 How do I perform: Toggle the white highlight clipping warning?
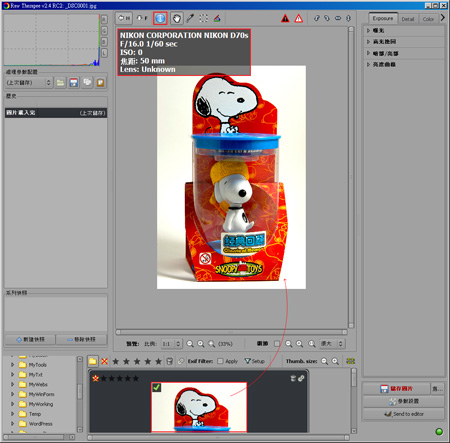pyautogui.click(x=299, y=18)
